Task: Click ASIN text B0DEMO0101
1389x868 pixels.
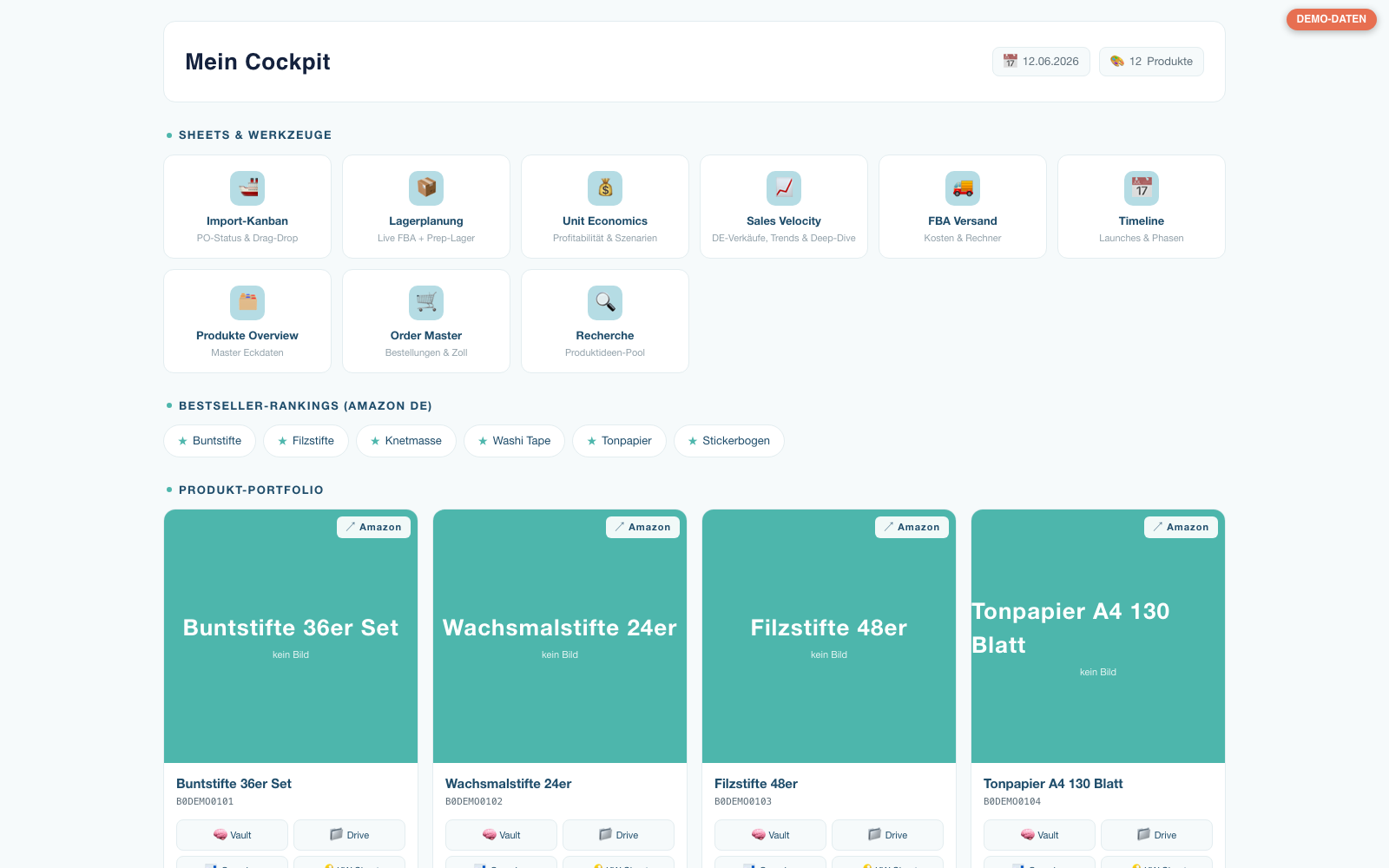Action: click(205, 802)
